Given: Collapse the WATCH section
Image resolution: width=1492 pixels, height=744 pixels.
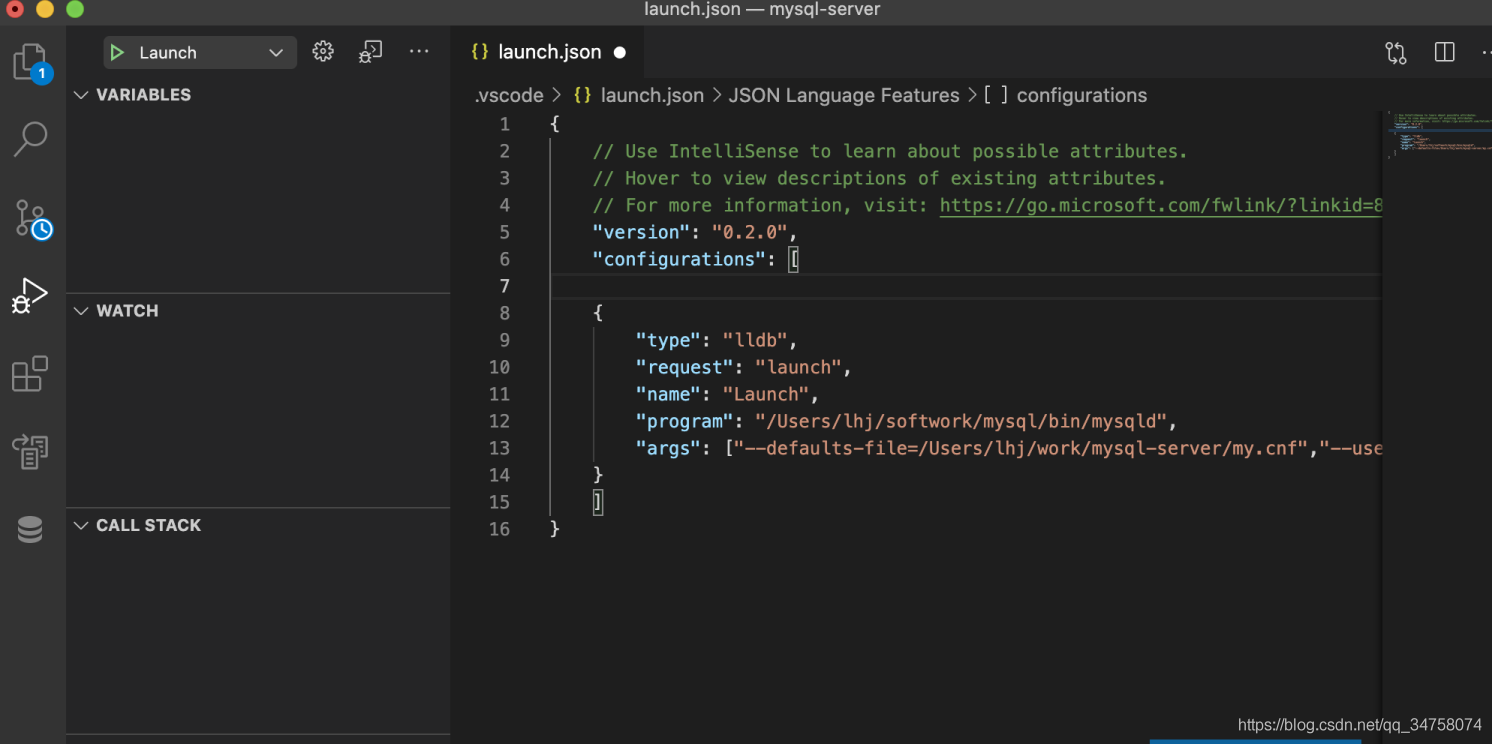Looking at the screenshot, I should 127,311.
